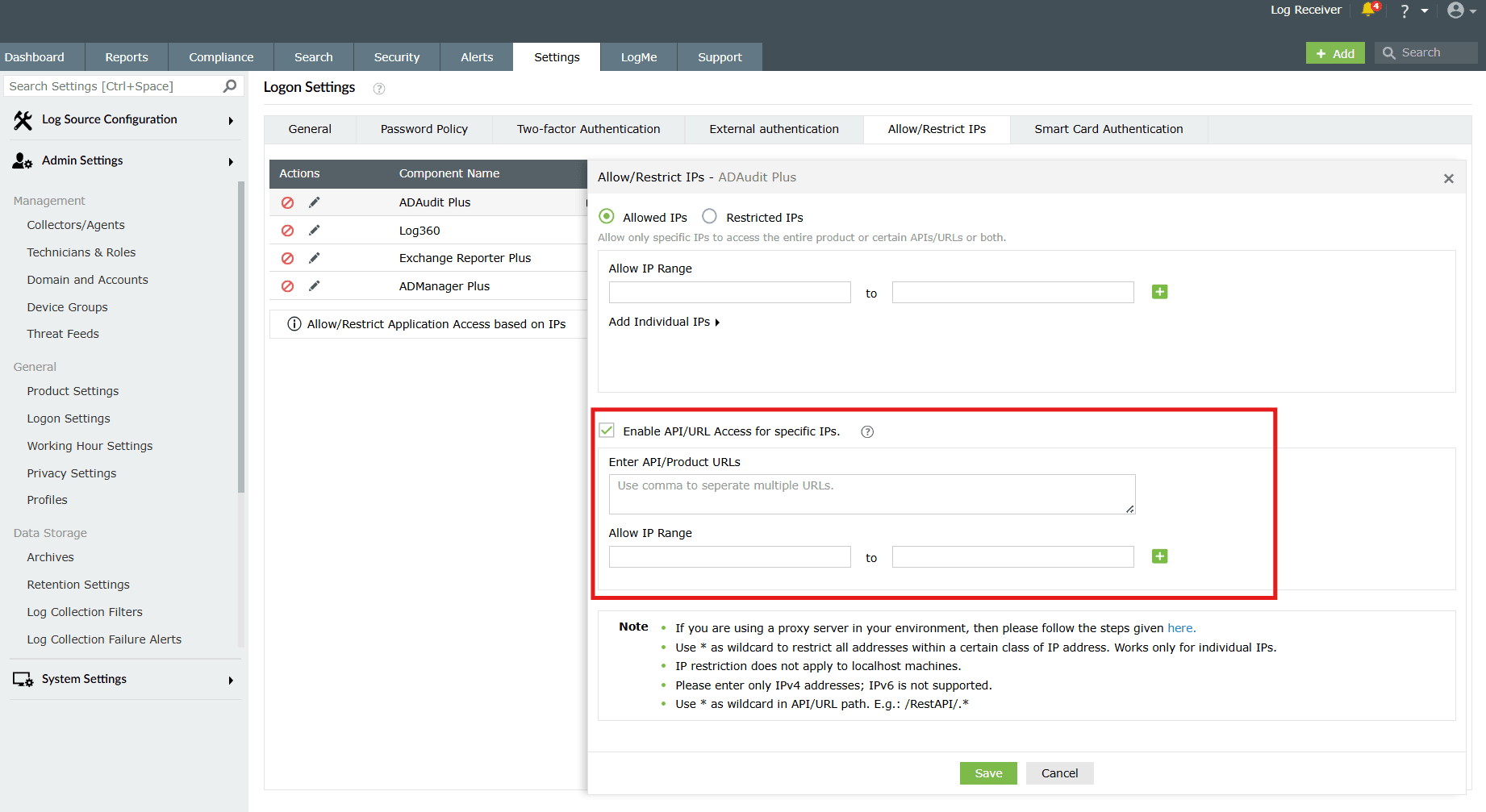The width and height of the screenshot is (1486, 812).
Task: Click the info icon beside Allow/Restrict Application Access
Action: [294, 324]
